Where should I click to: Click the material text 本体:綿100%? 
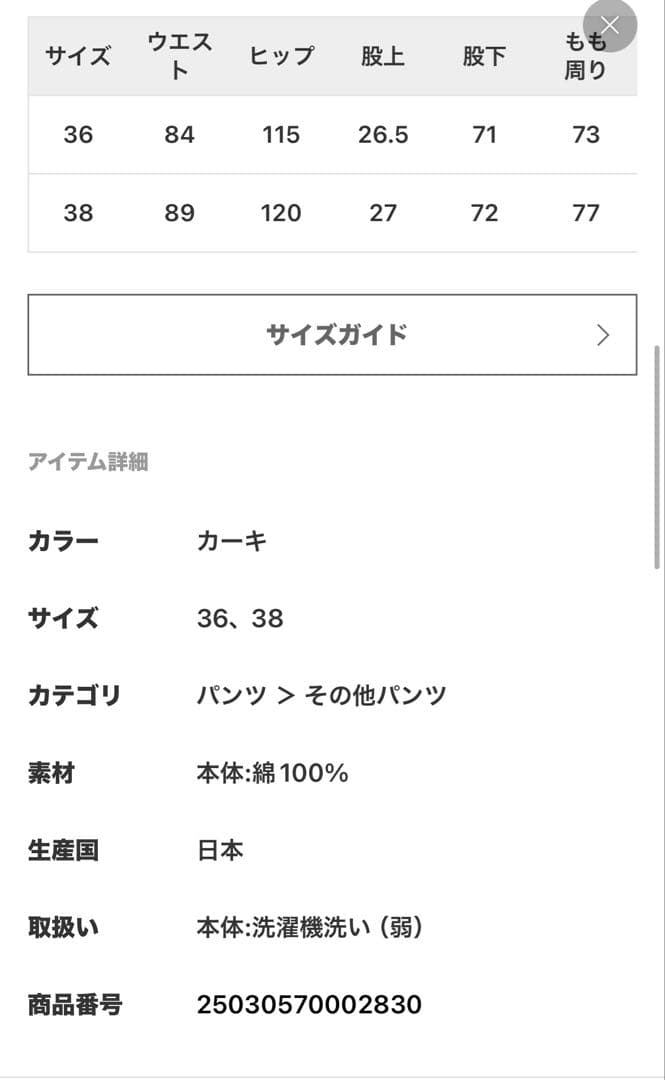272,773
